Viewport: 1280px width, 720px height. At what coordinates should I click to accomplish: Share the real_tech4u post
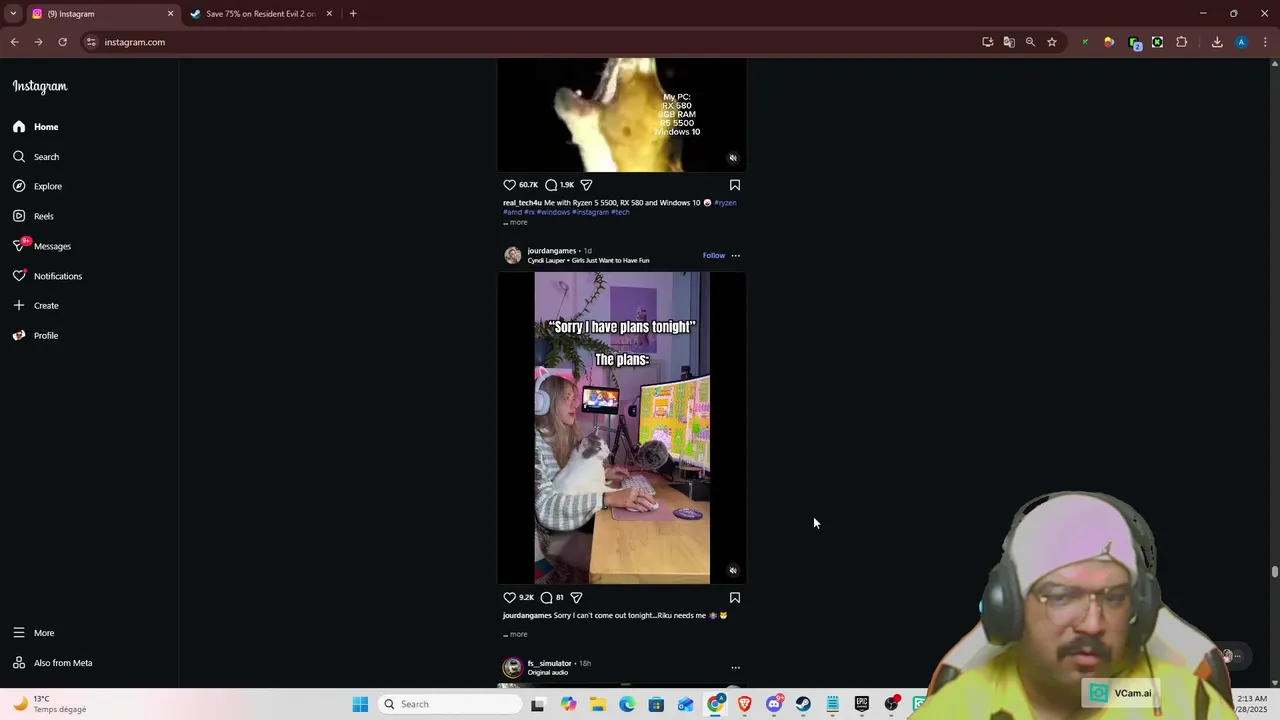pyautogui.click(x=587, y=185)
